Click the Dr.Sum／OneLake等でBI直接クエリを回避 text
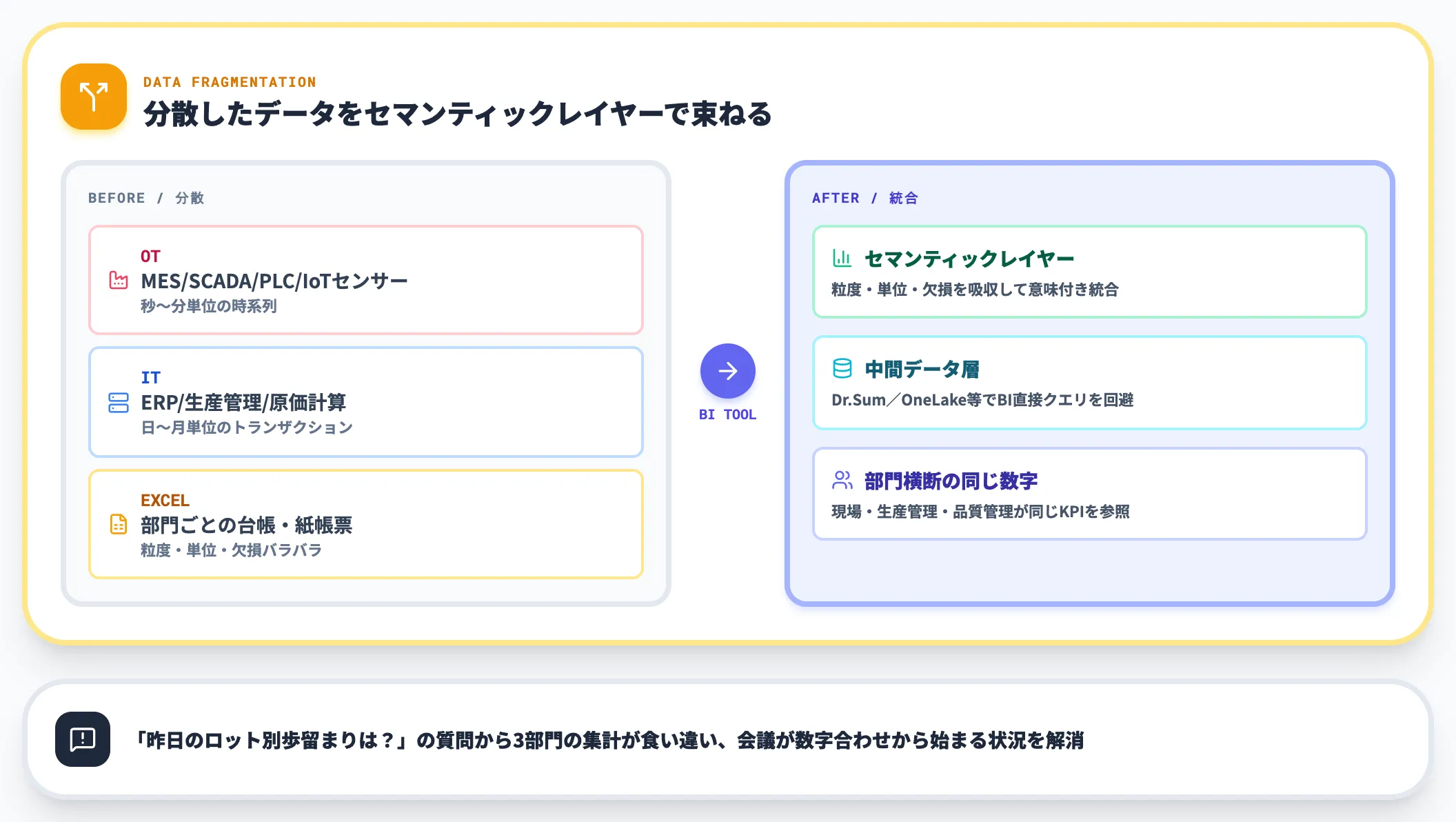1456x822 pixels. [x=982, y=400]
